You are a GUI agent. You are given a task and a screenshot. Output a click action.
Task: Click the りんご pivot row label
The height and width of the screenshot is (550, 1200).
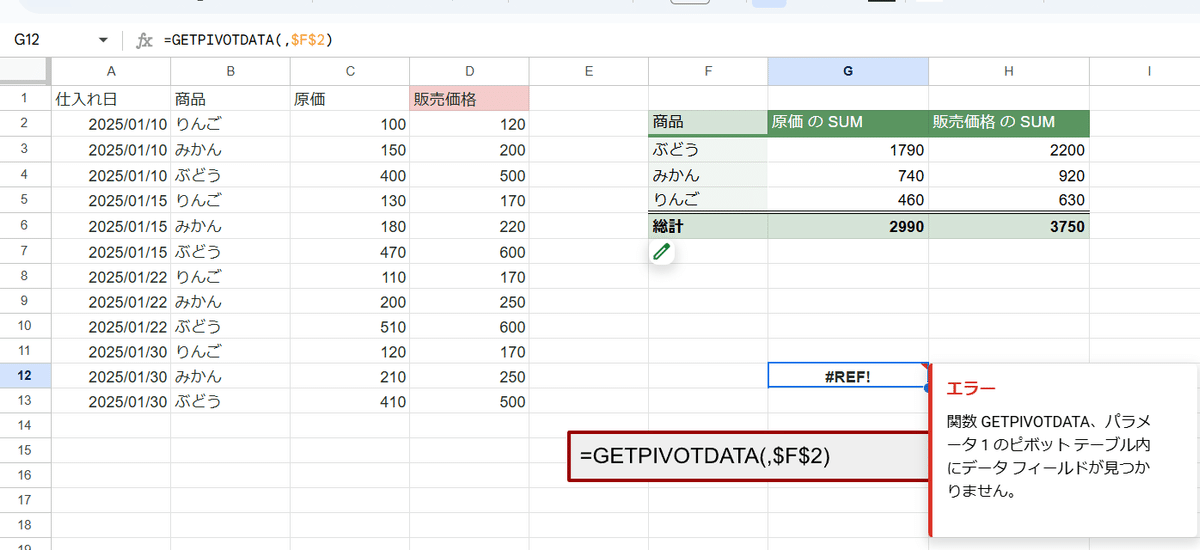pos(708,200)
